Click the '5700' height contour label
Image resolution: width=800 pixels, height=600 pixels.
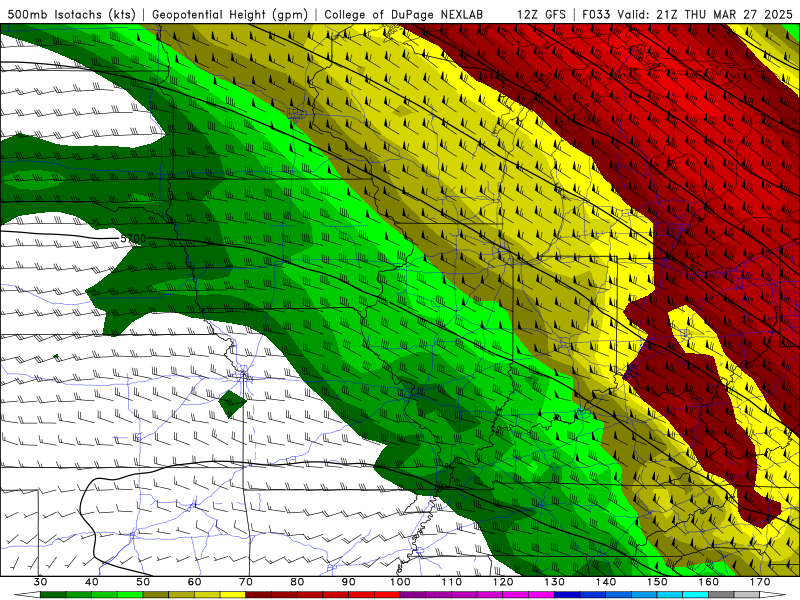coord(133,238)
